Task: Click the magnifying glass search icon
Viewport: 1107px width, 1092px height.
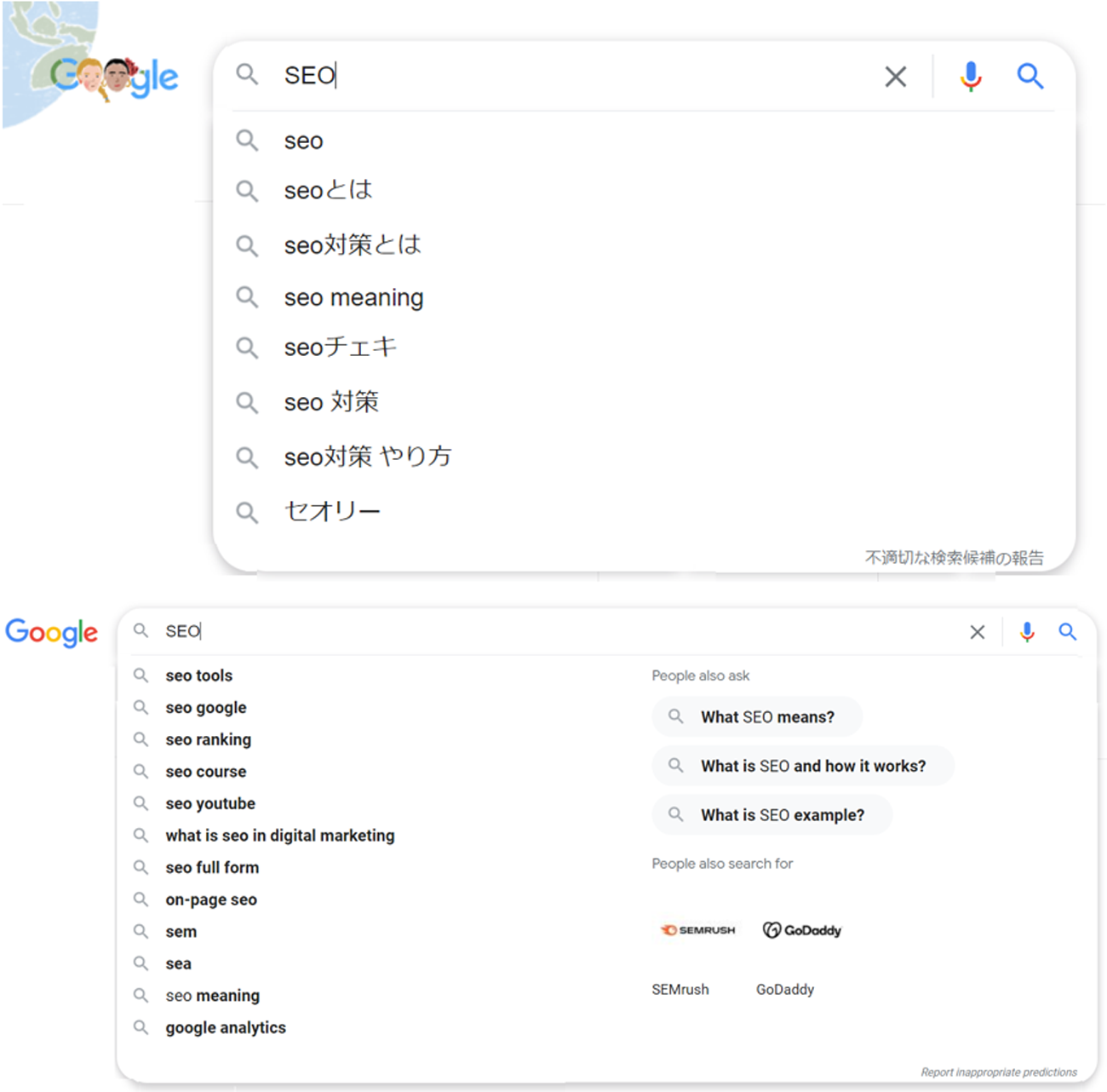Action: [x=1030, y=76]
